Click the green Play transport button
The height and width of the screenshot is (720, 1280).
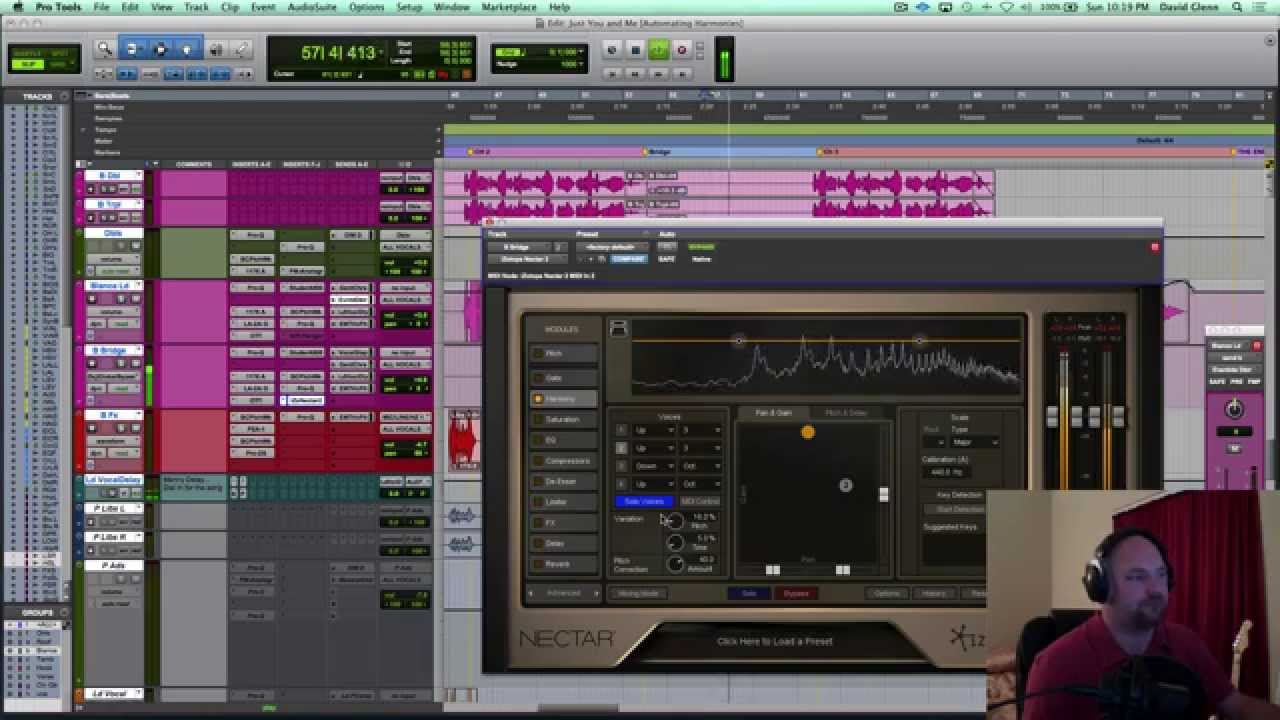coord(658,50)
